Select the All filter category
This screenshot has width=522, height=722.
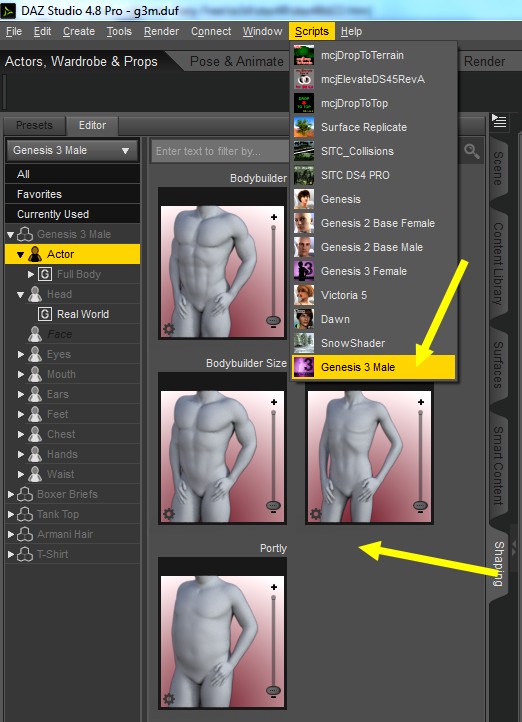point(72,174)
